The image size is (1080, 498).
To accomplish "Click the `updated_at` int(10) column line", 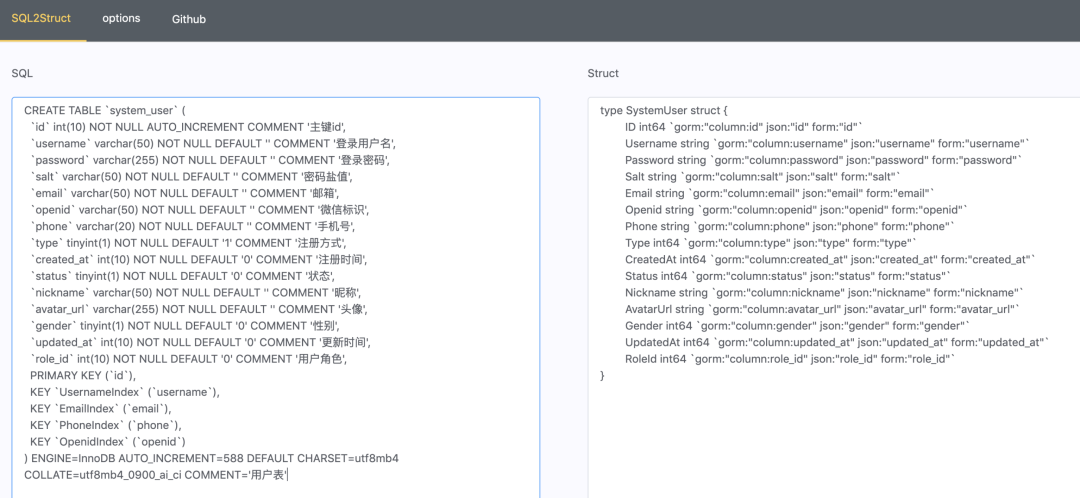I will click(x=202, y=342).
